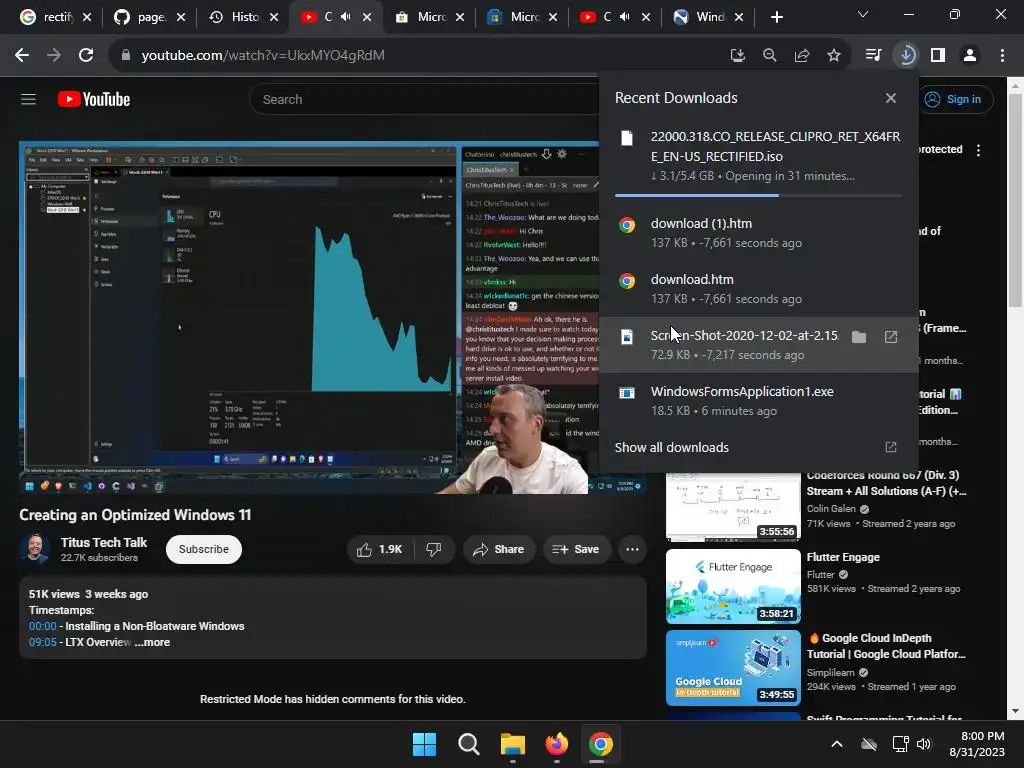Image resolution: width=1024 pixels, height=768 pixels.
Task: Close the Recent Downloads popup
Action: point(891,98)
